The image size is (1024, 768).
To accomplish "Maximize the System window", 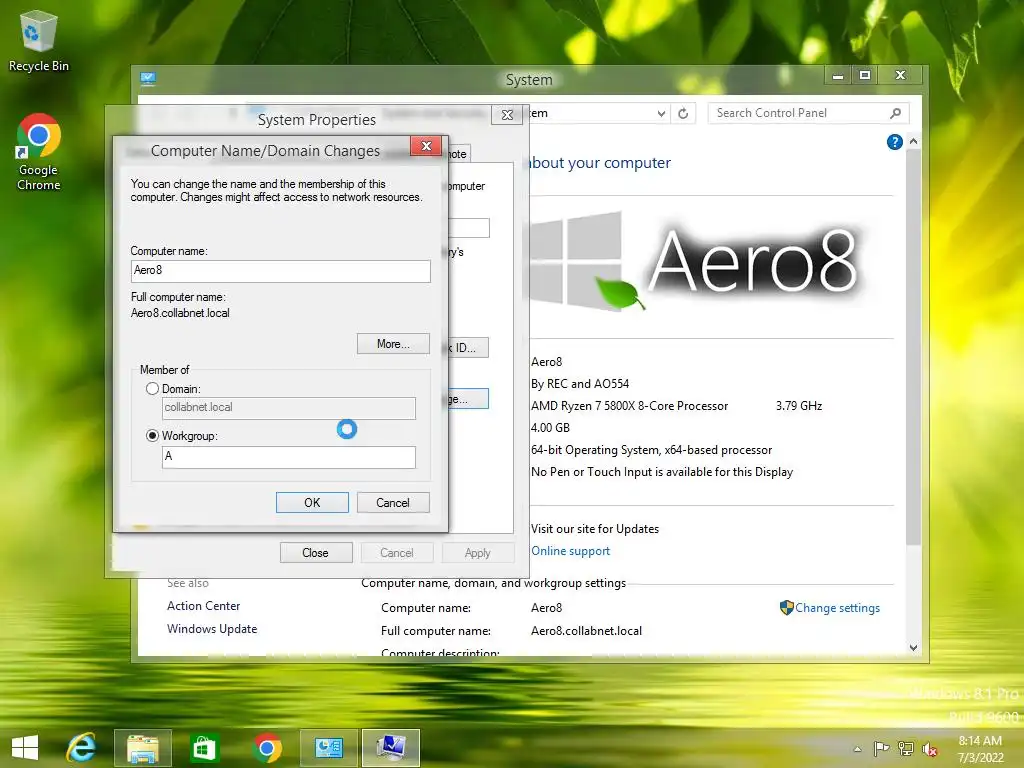I will (x=865, y=76).
